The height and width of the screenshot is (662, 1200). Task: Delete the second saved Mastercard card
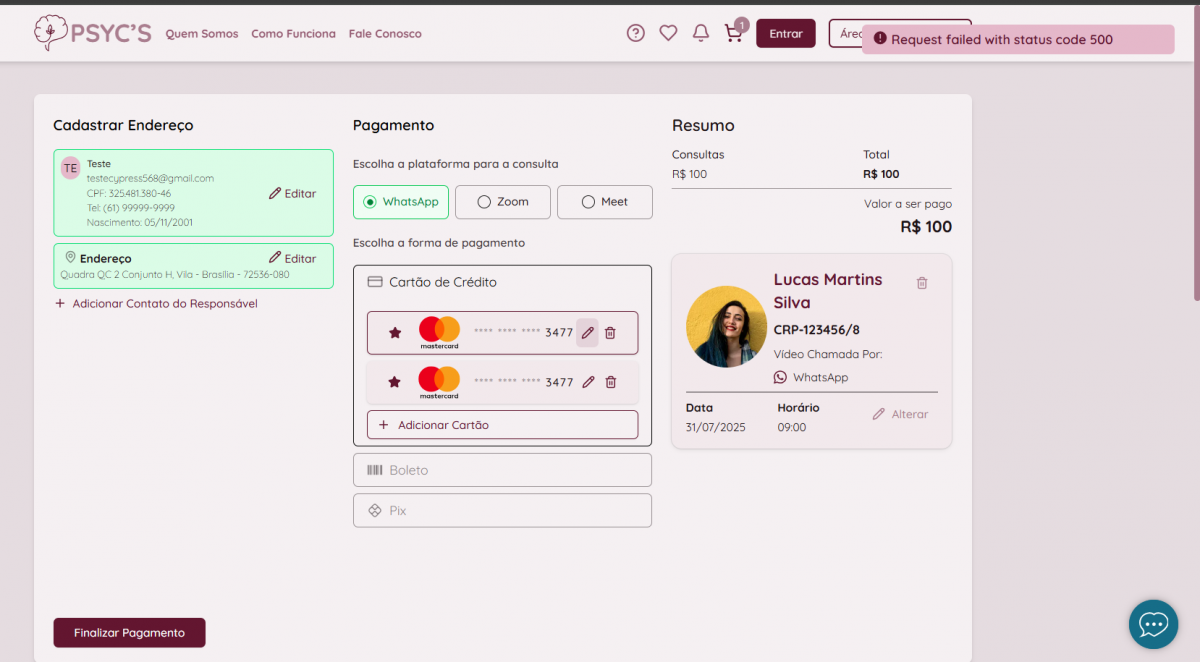610,382
